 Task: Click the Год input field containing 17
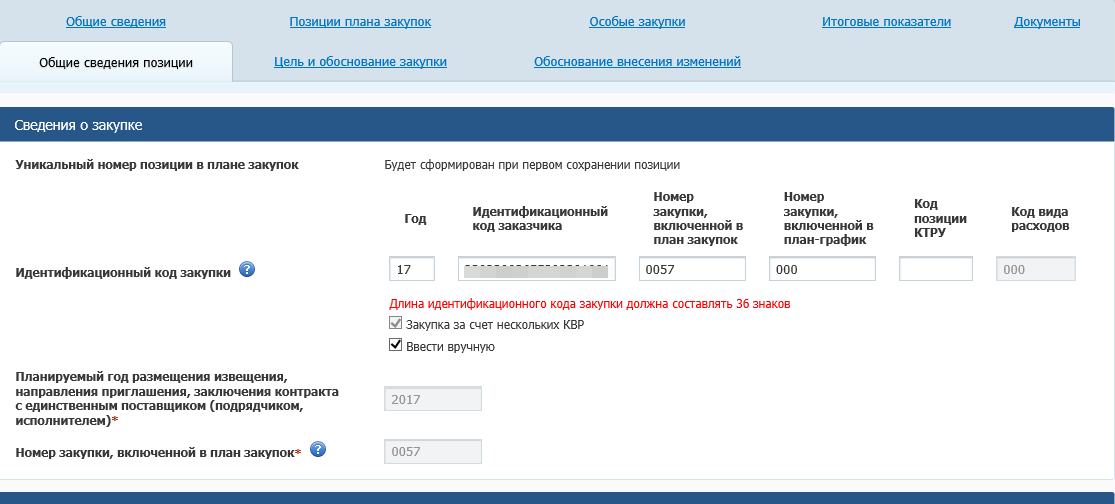pos(411,269)
